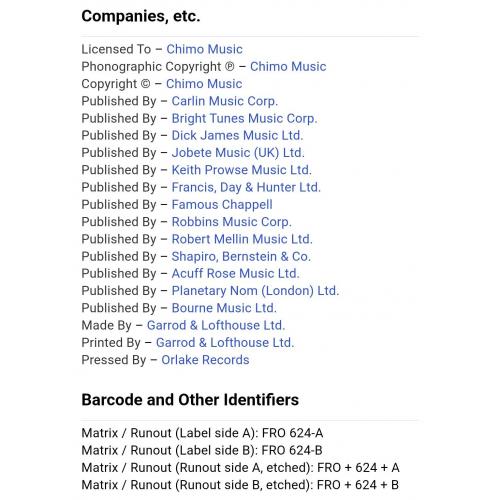Viewport: 500px width, 500px height.
Task: Open Garrod & Lofthouse Ltd. beside Printed By
Action: (225, 343)
